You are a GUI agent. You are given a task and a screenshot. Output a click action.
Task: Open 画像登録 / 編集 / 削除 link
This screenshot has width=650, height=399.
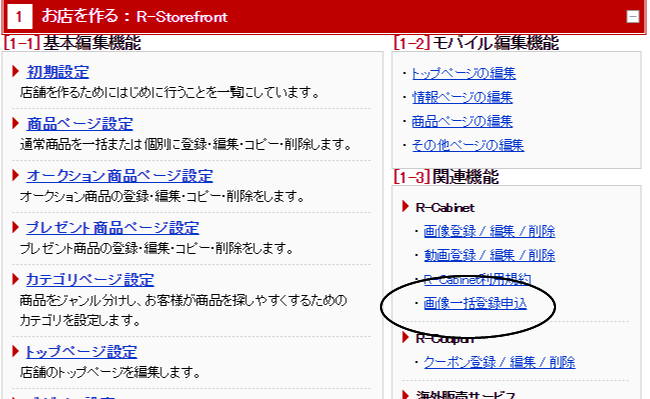489,231
